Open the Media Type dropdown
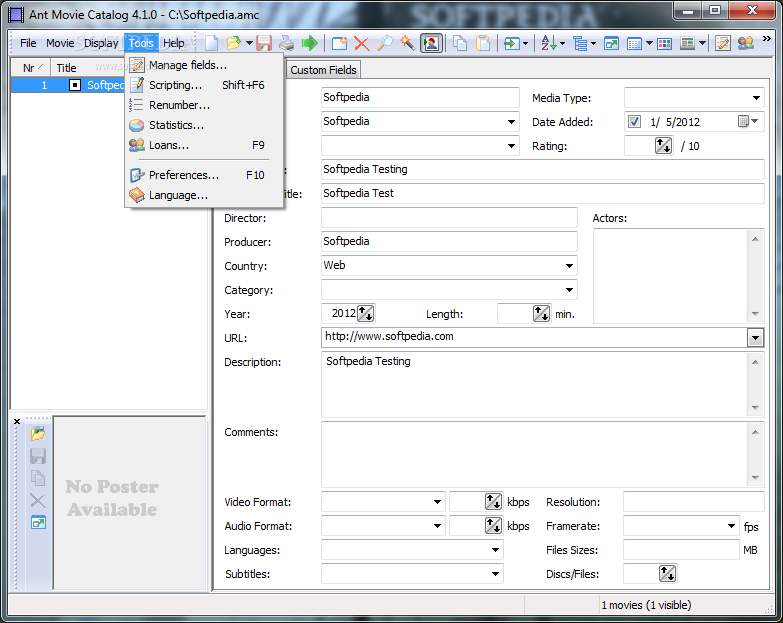Viewport: 783px width, 623px height. (x=757, y=98)
